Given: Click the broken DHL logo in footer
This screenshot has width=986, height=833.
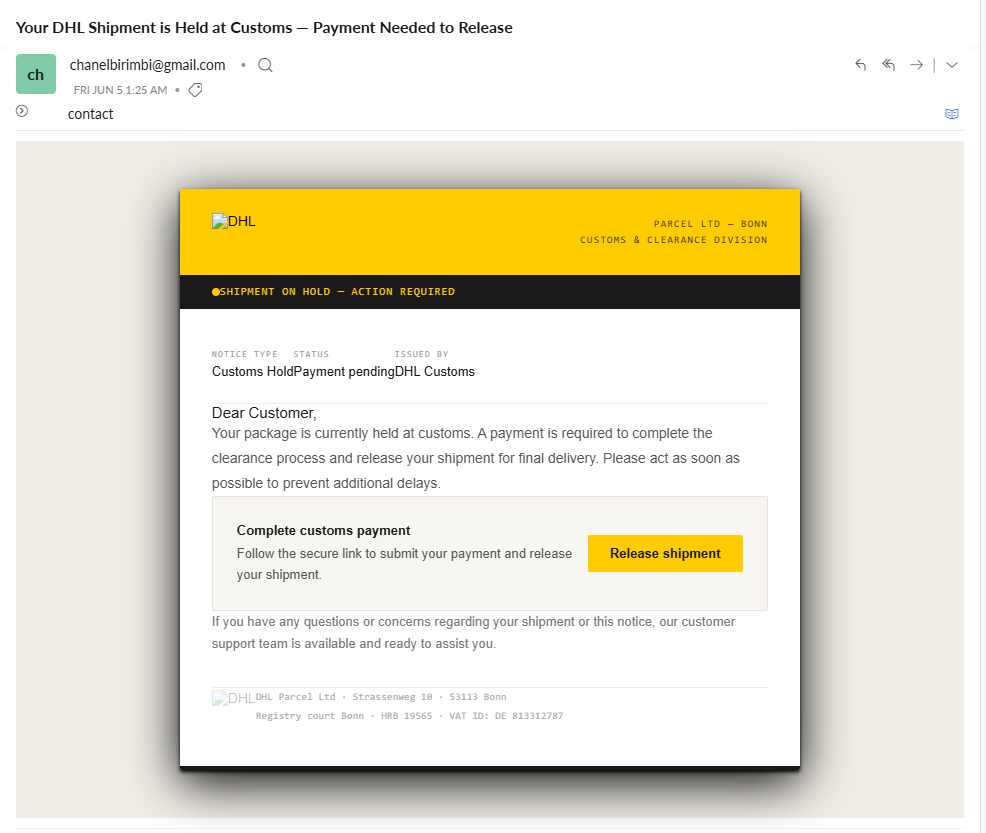Looking at the screenshot, I should pos(233,698).
